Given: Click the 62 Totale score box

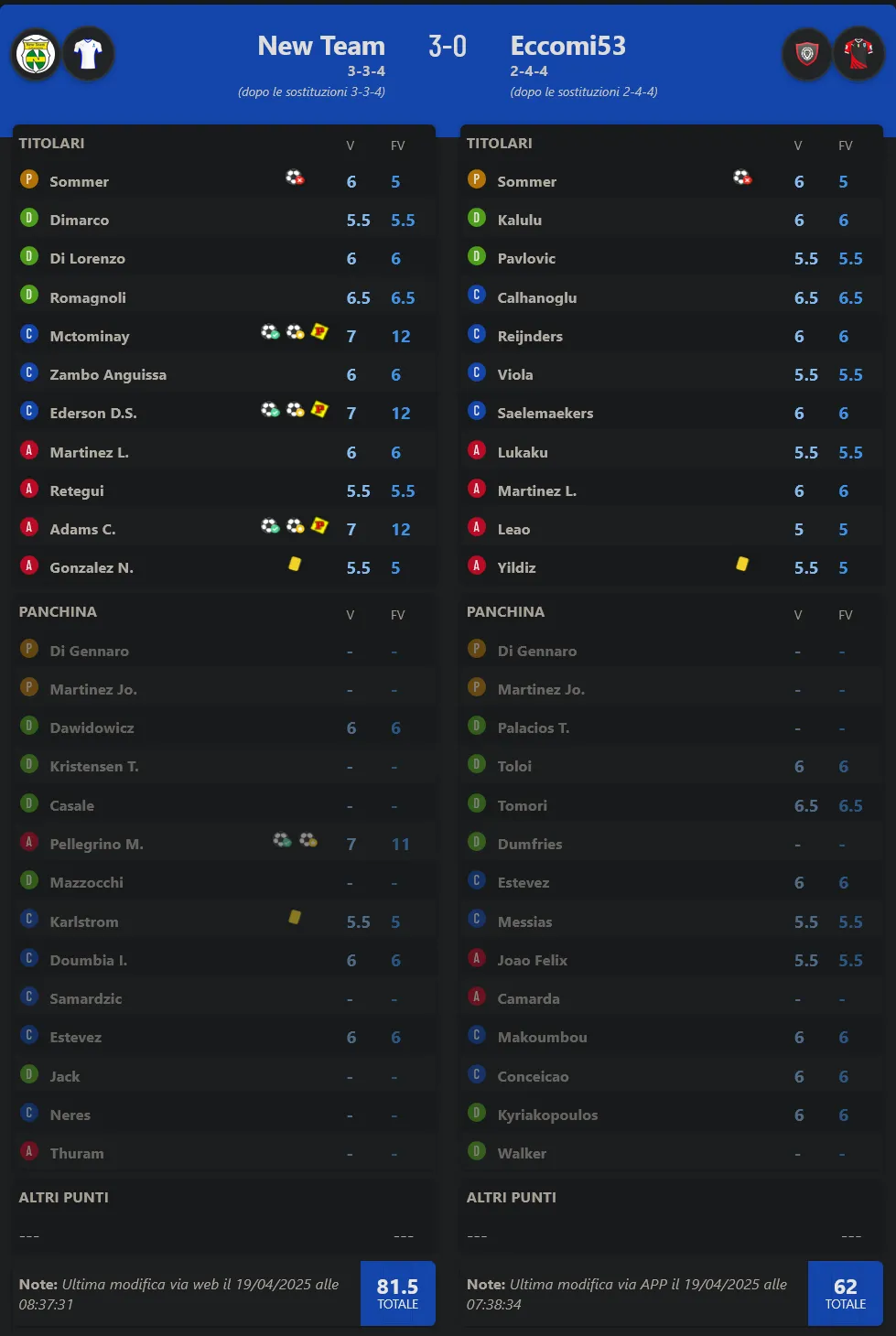Looking at the screenshot, I should click(x=845, y=1293).
